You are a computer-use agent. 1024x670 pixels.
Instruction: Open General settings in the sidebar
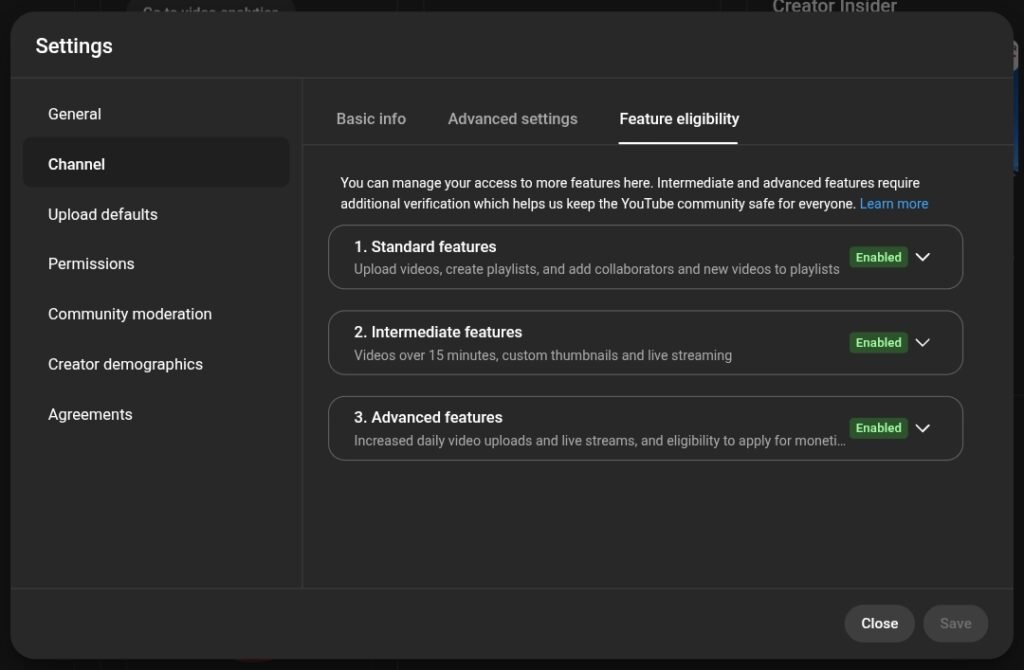75,114
